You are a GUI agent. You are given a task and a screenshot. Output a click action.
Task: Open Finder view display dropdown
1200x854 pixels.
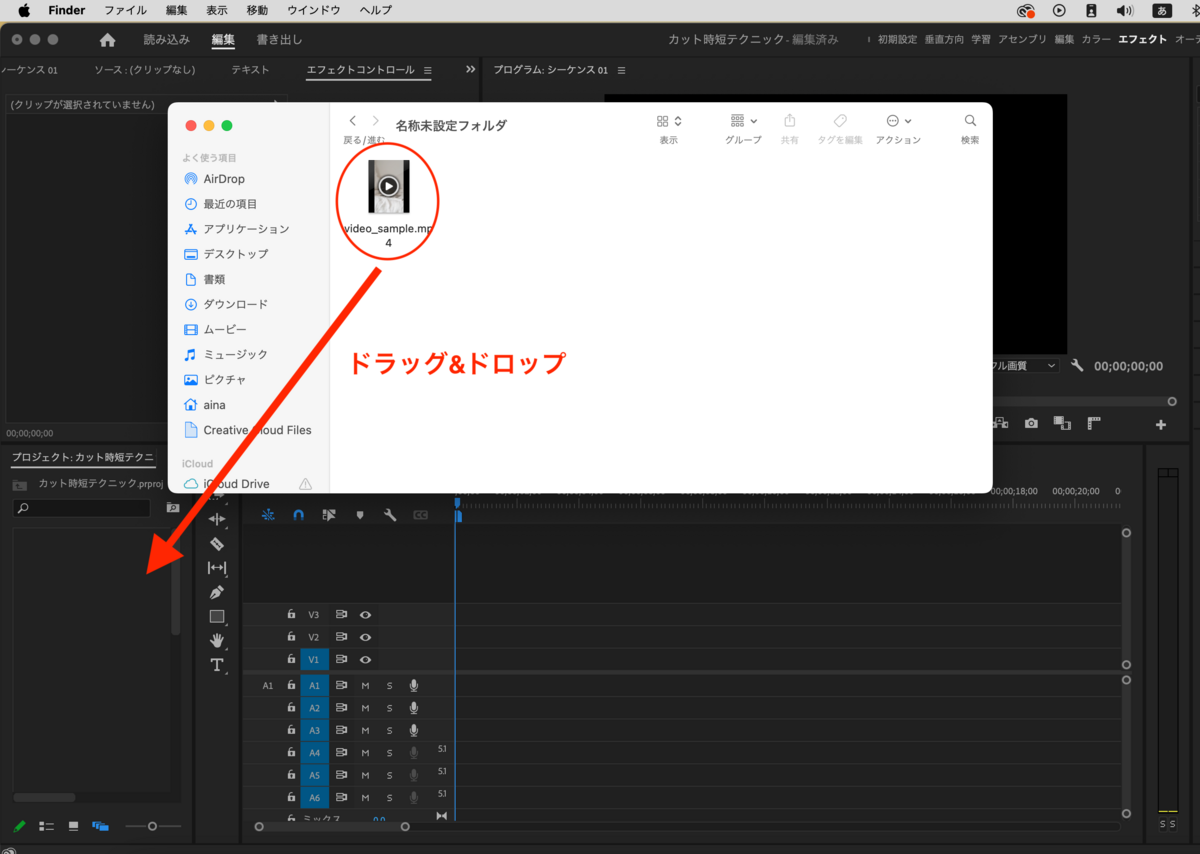(669, 121)
